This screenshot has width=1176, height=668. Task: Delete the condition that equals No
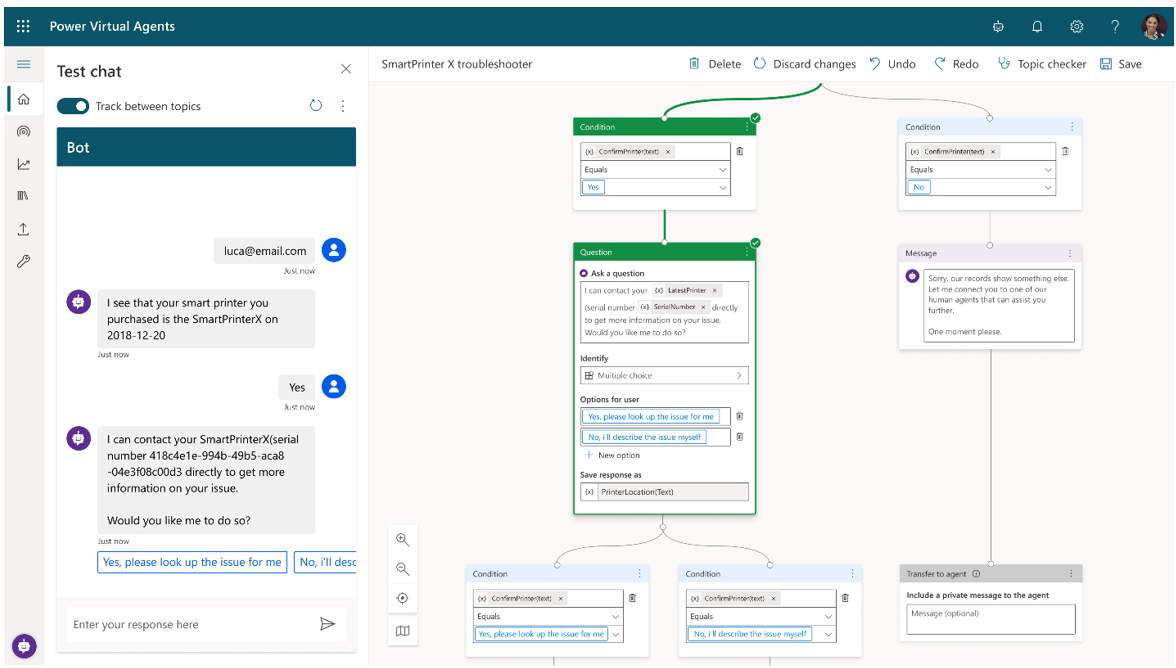click(1065, 151)
